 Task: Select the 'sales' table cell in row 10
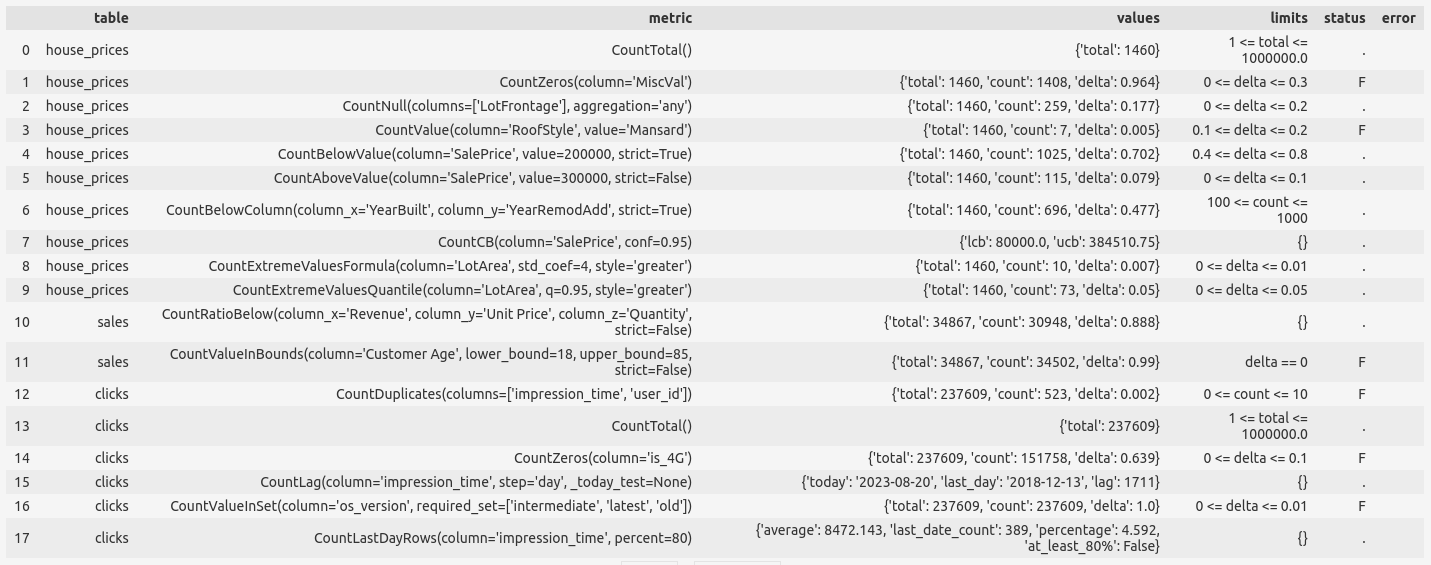pos(113,322)
